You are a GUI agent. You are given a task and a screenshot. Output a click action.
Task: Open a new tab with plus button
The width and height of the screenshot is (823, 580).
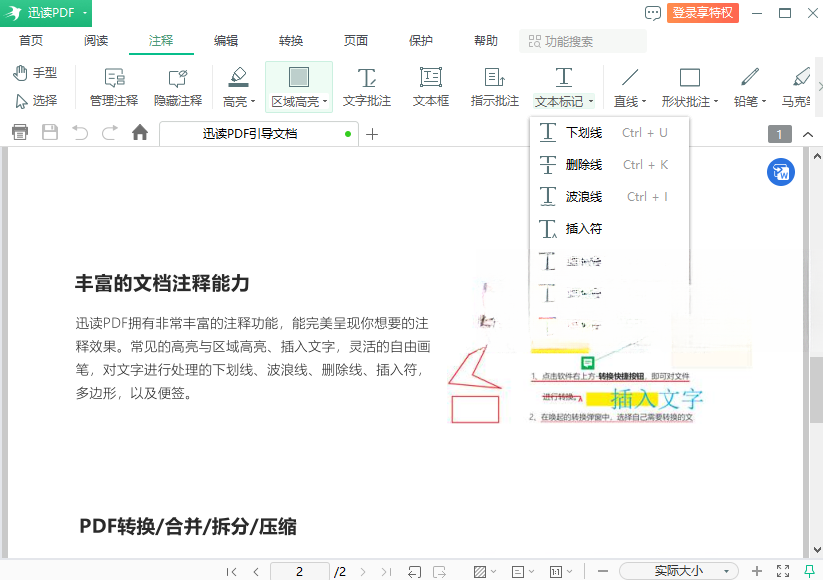coord(372,134)
